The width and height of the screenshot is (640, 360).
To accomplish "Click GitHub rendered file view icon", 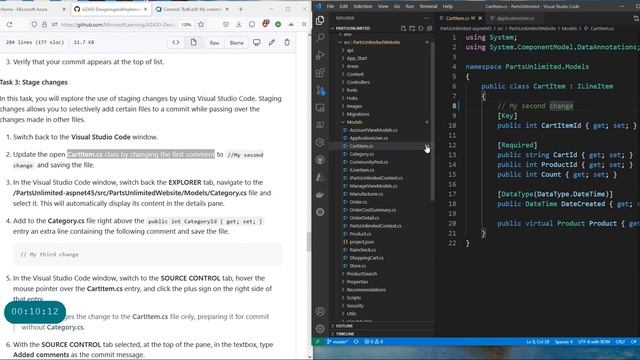I will point(193,42).
